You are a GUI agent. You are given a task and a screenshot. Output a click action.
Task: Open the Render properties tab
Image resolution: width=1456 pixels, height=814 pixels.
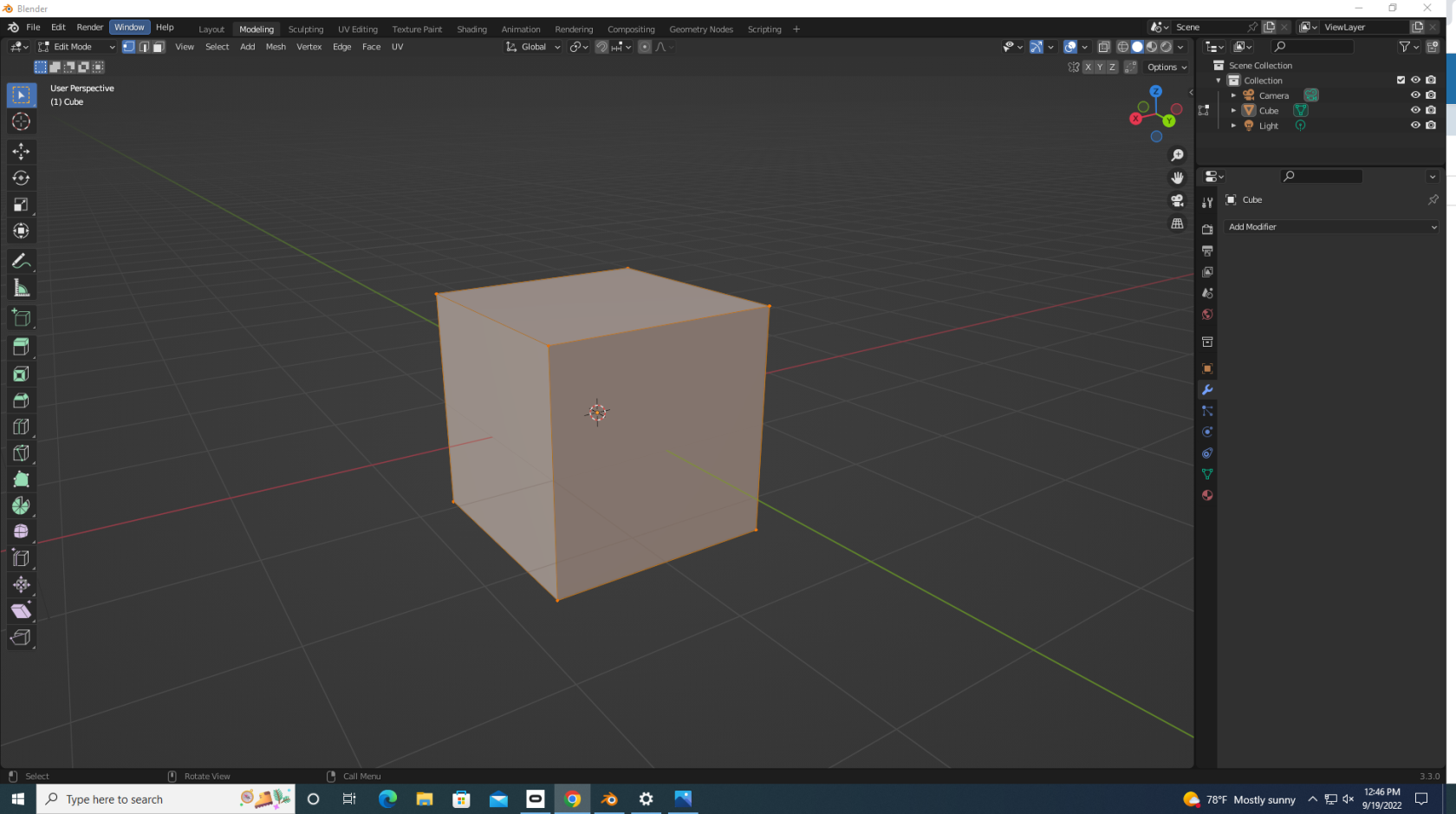1207,230
